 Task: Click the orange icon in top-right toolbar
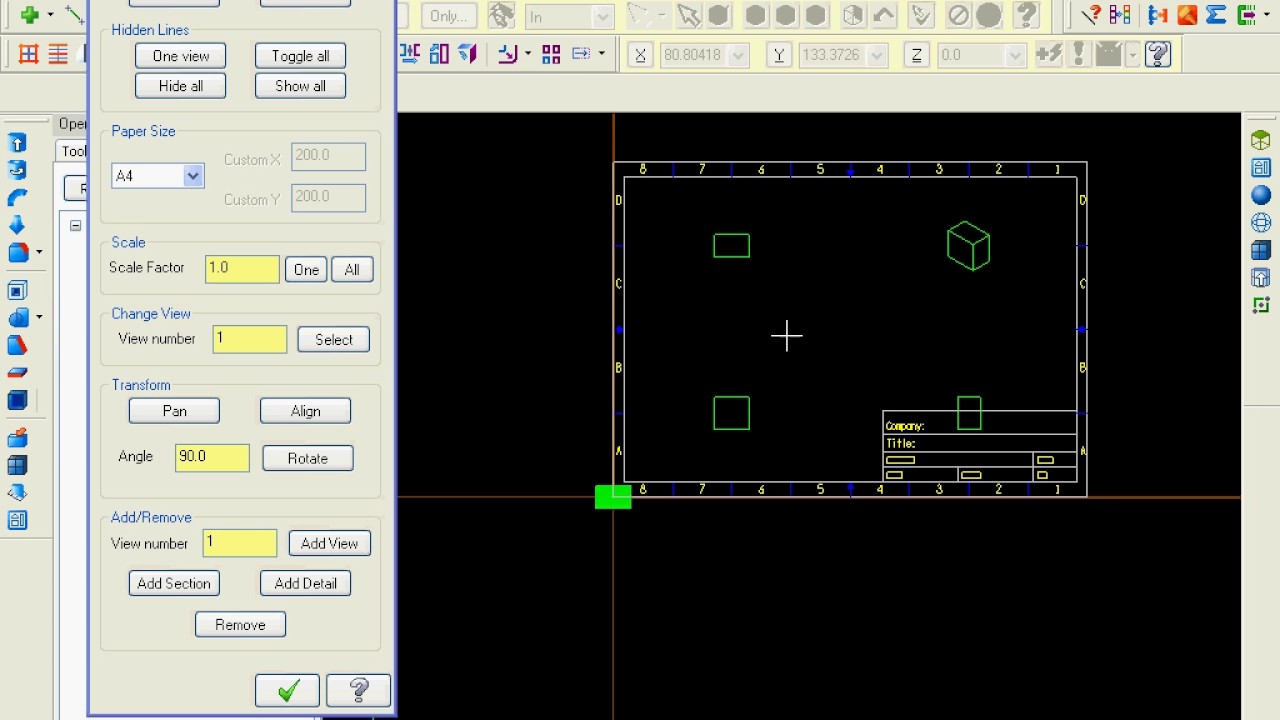tap(1187, 15)
